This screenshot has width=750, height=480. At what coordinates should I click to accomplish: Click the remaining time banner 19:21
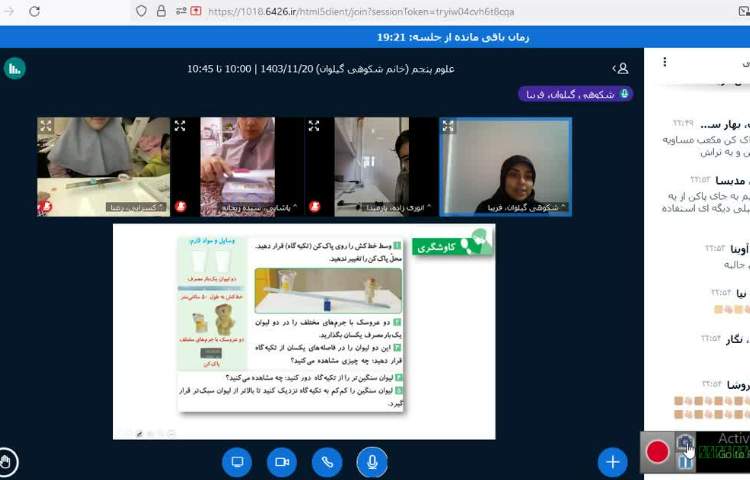click(453, 37)
